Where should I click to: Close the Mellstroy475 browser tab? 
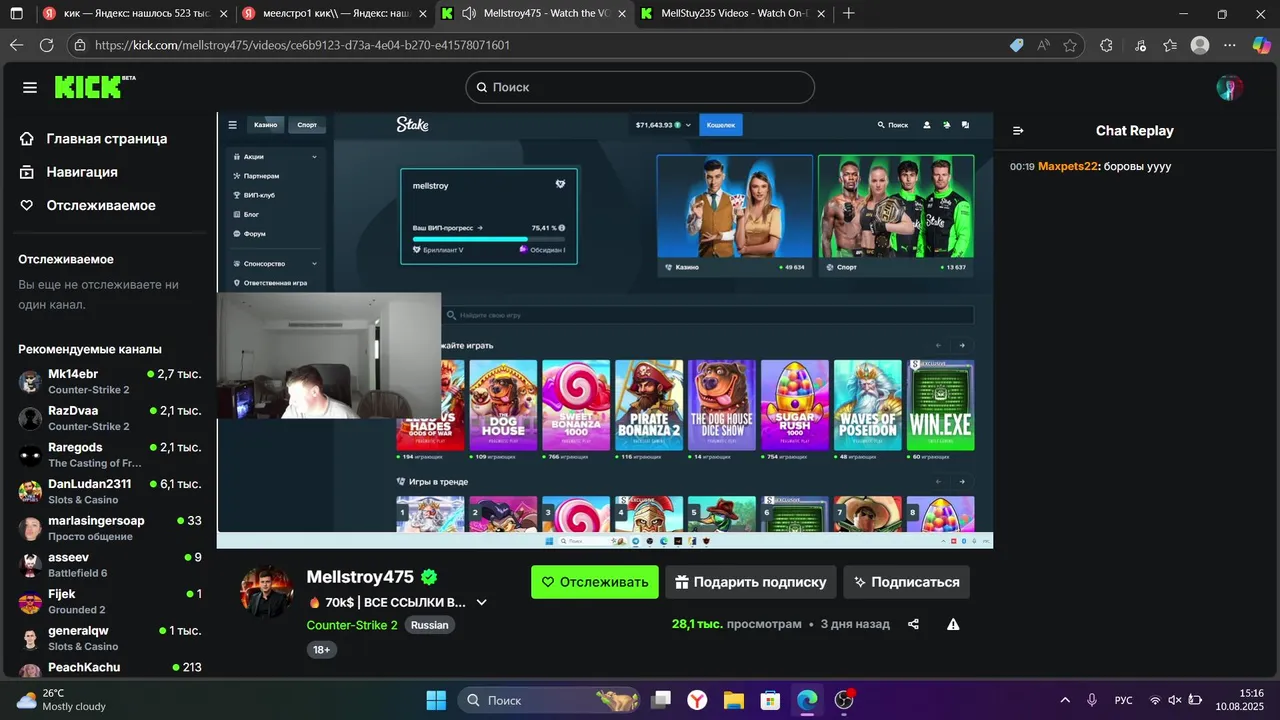click(622, 14)
